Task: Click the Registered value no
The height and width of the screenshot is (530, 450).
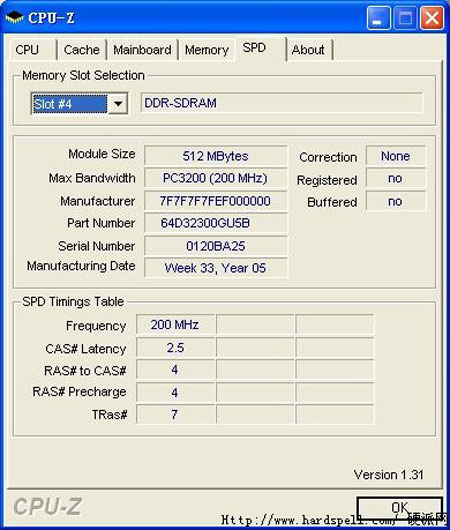Action: click(396, 178)
